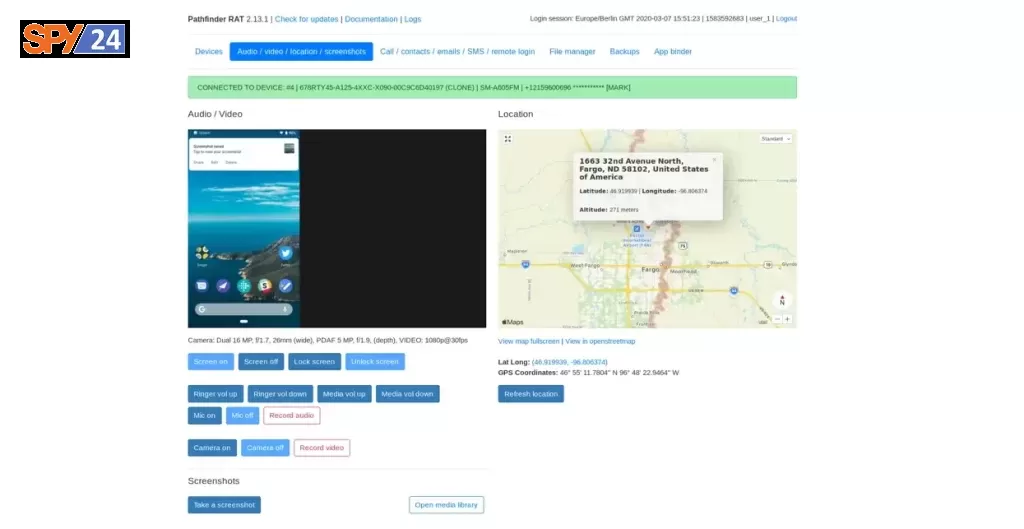Click Ringer vol down button
Viewport: 1024px width, 529px height.
click(280, 394)
